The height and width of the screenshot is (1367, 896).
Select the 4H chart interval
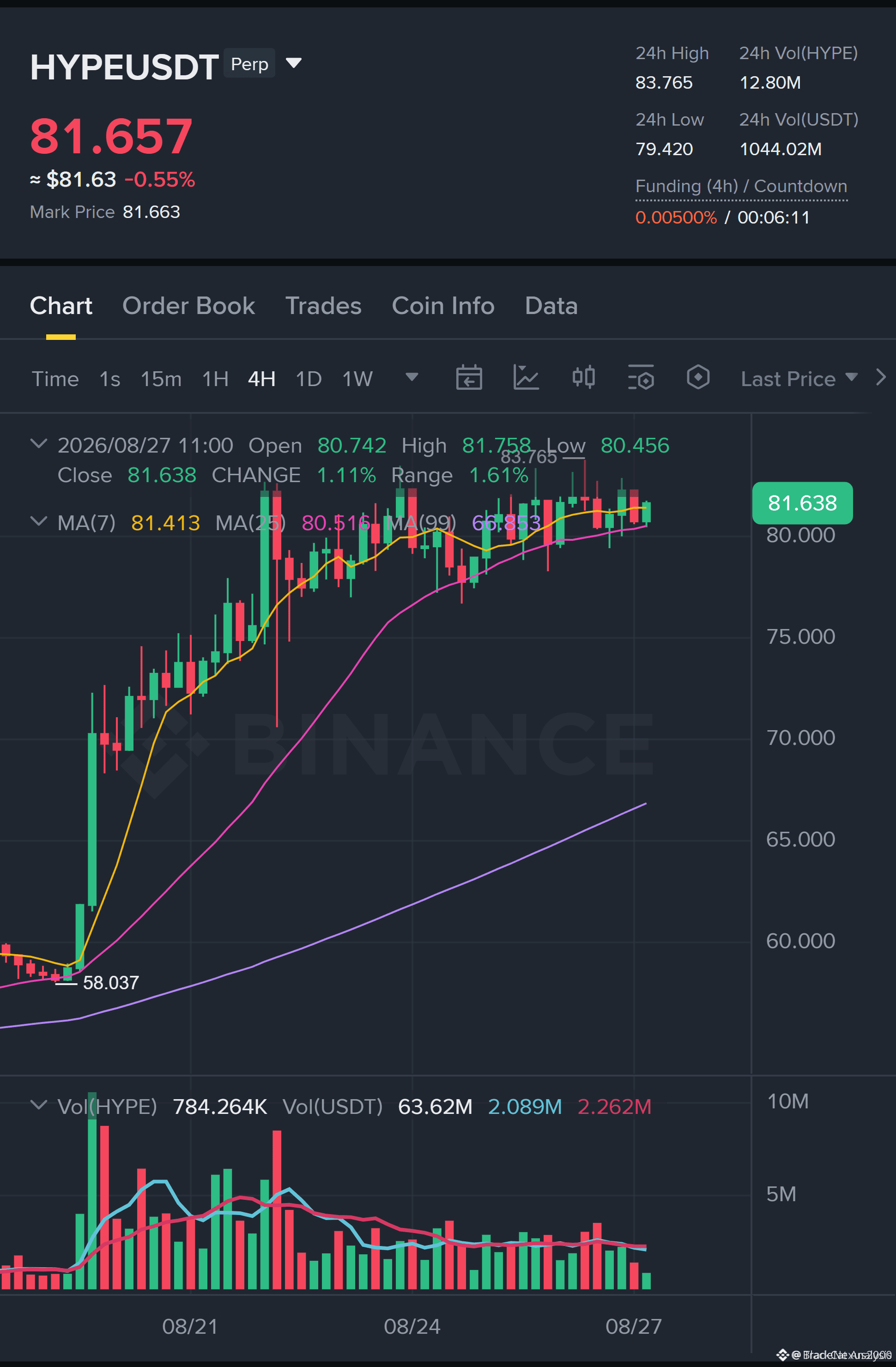(x=261, y=379)
